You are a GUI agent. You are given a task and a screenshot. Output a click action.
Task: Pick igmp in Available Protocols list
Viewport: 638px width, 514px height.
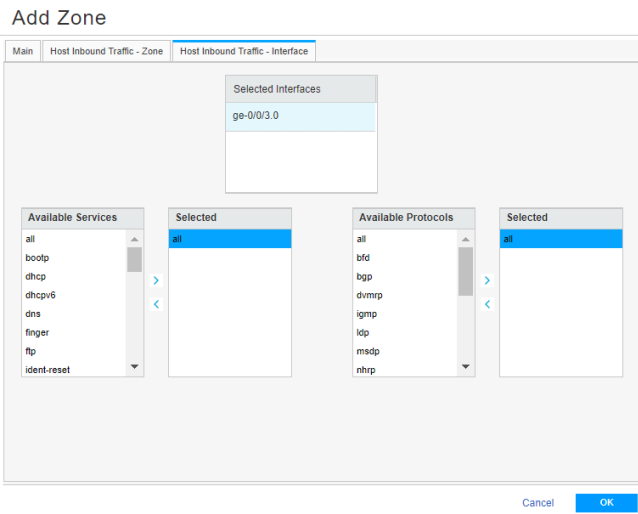coord(366,314)
